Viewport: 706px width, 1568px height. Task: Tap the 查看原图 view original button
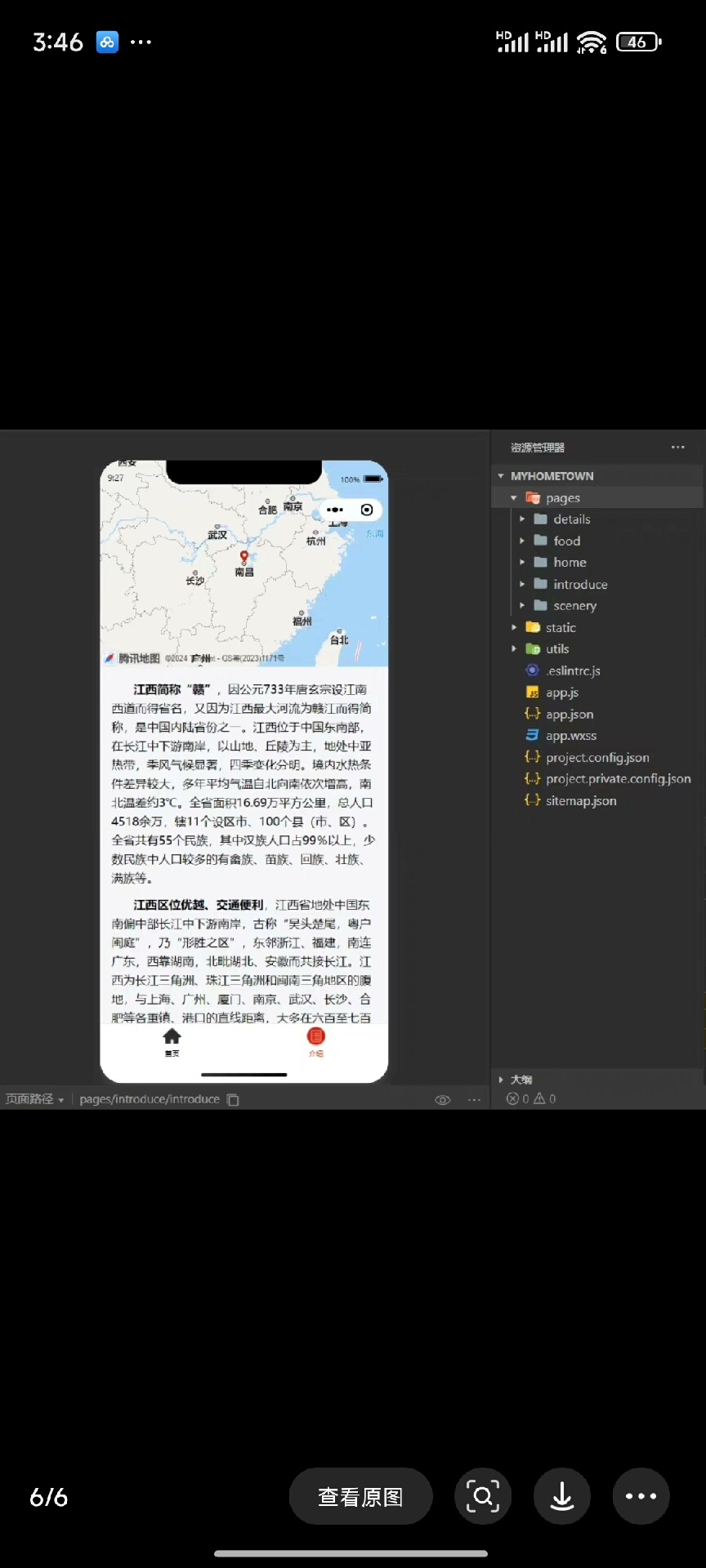[x=360, y=1496]
